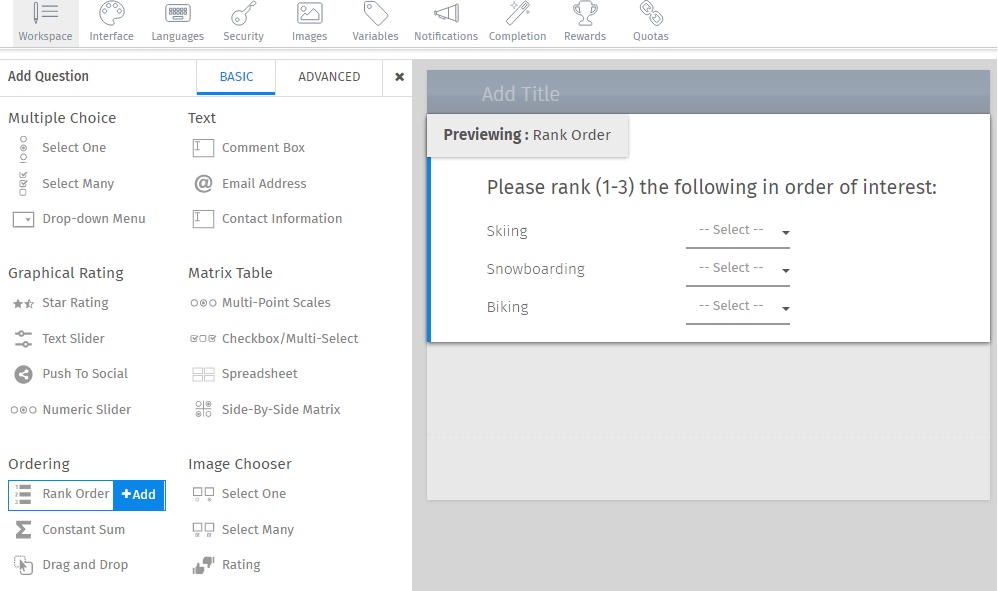Open the Biking rank Select dropdown
Image resolution: width=998 pixels, height=591 pixels.
[737, 306]
